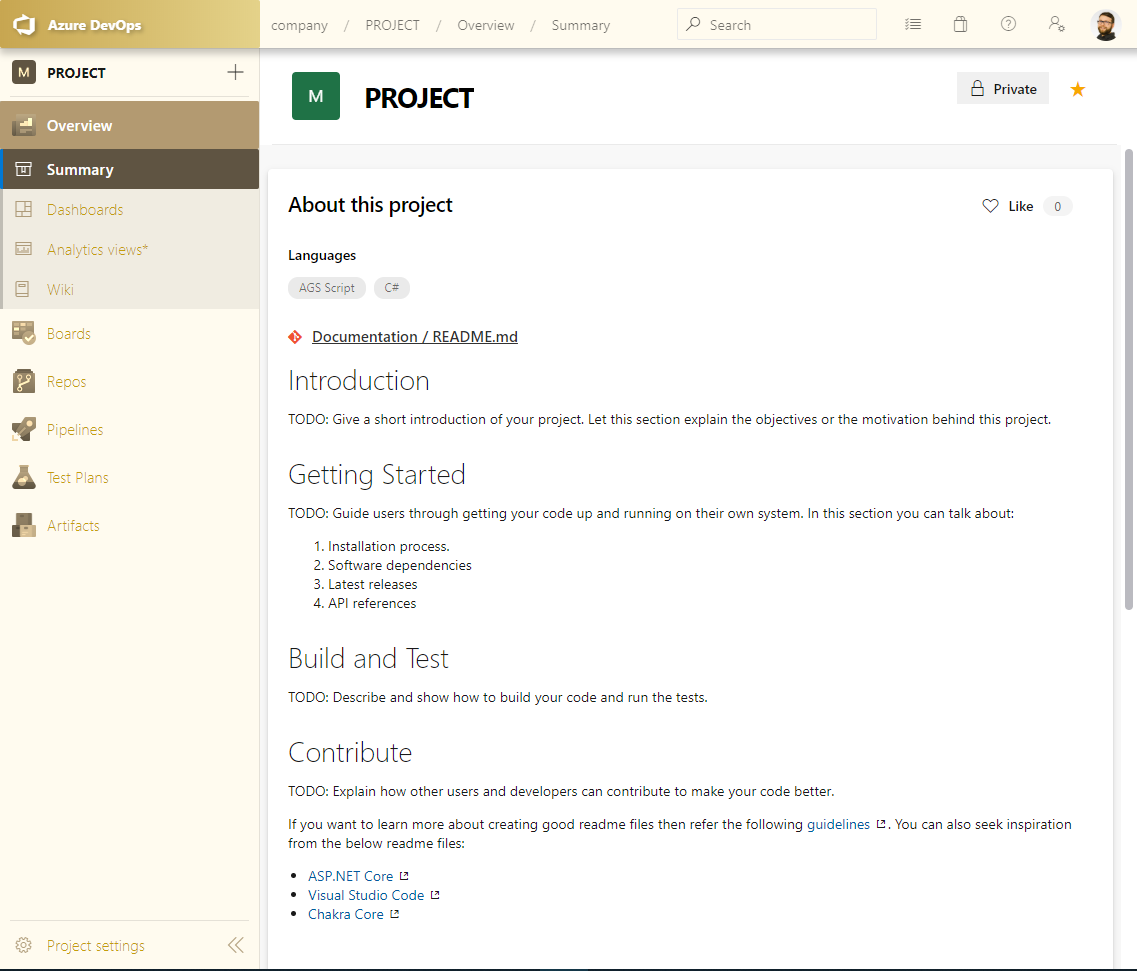The height and width of the screenshot is (971, 1137).
Task: Open the Documentation README.md link
Action: 414,336
